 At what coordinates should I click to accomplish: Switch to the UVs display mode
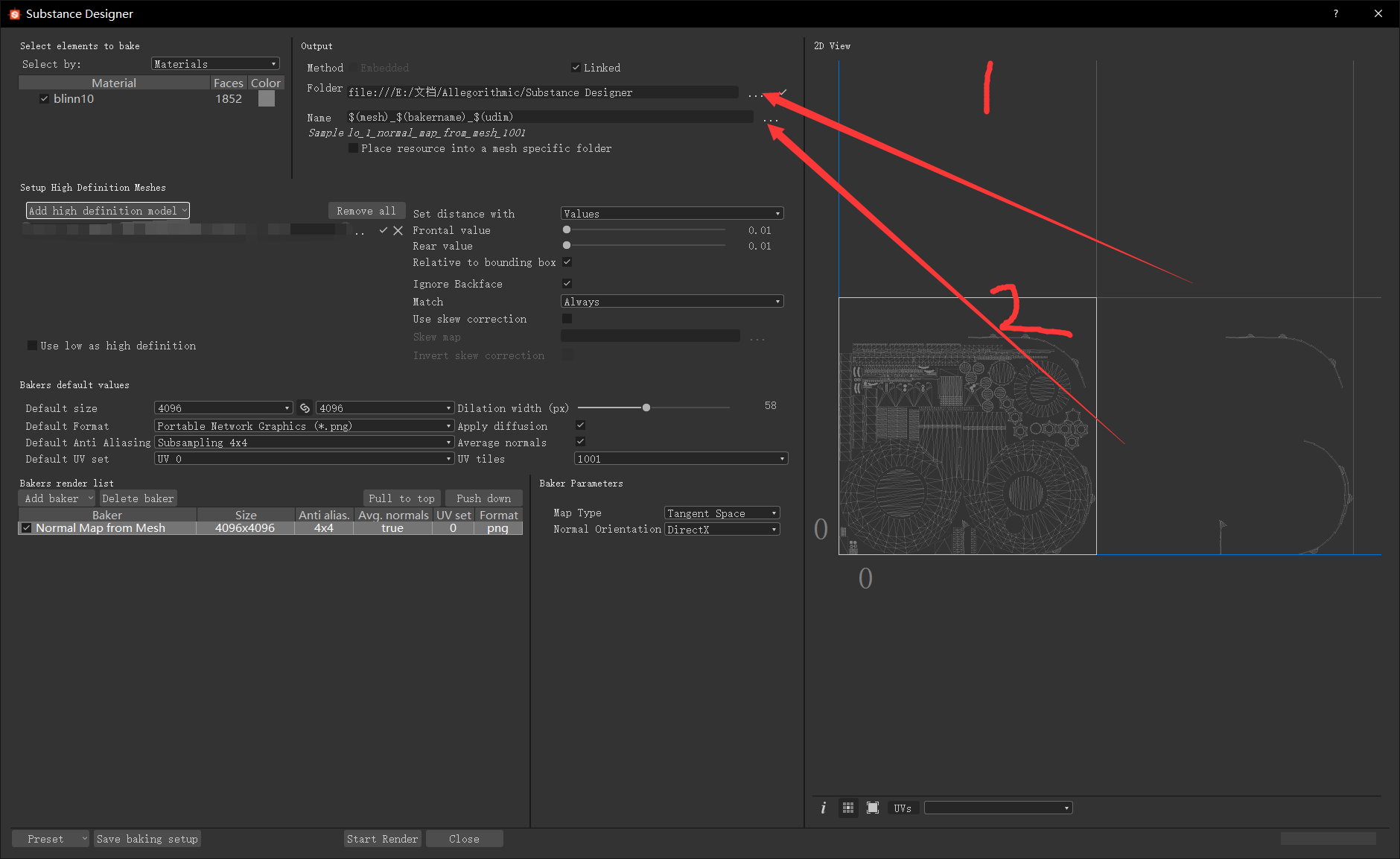(902, 808)
